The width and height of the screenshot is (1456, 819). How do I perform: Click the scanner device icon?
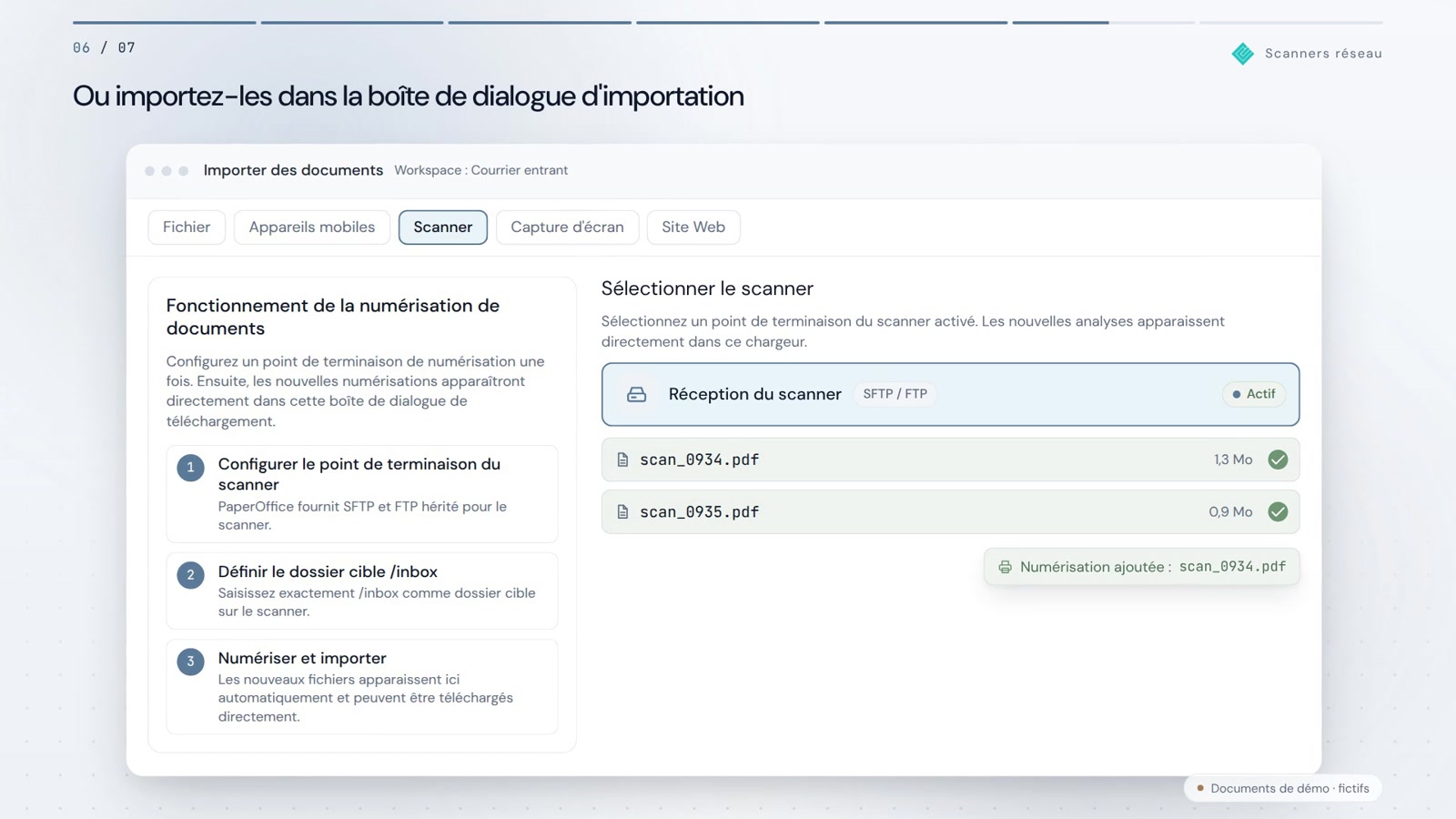point(637,395)
